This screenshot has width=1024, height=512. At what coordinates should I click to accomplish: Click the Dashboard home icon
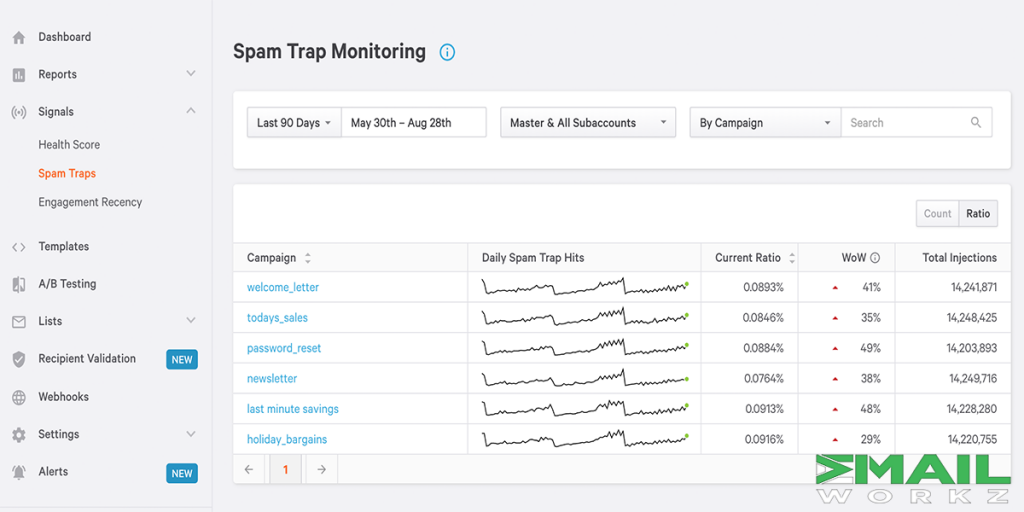pyautogui.click(x=18, y=38)
